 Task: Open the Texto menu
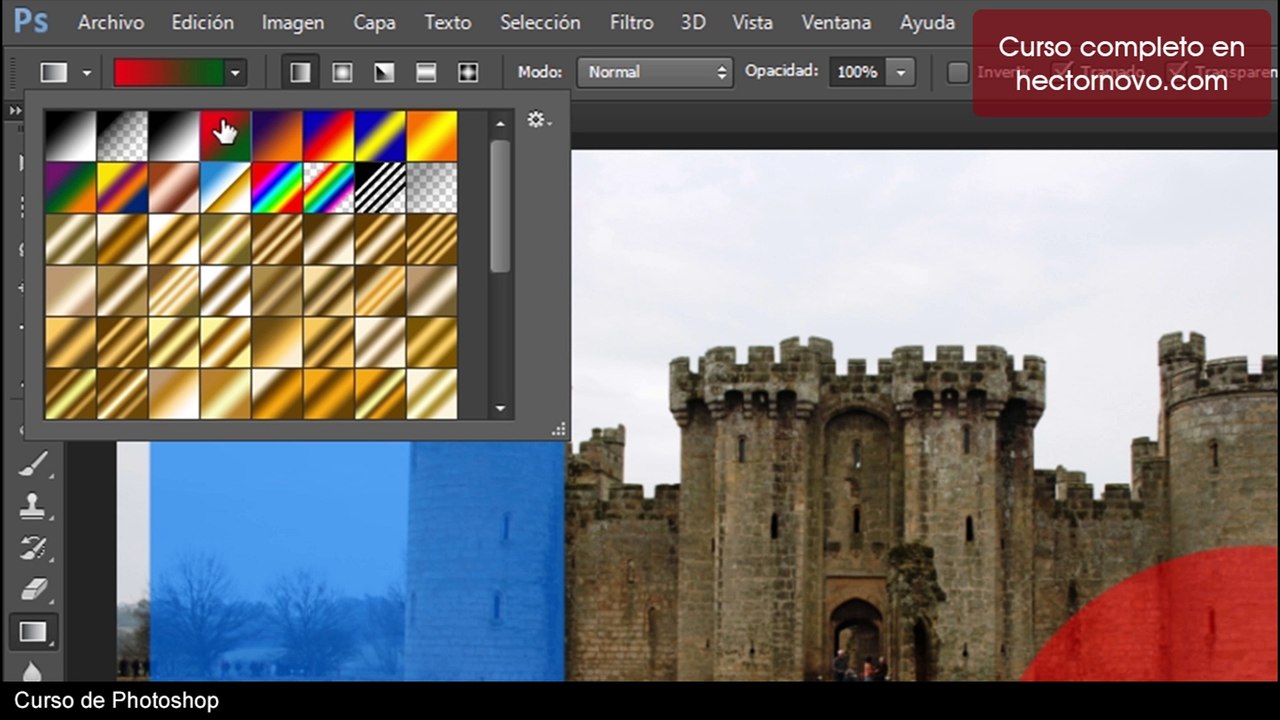pyautogui.click(x=448, y=22)
